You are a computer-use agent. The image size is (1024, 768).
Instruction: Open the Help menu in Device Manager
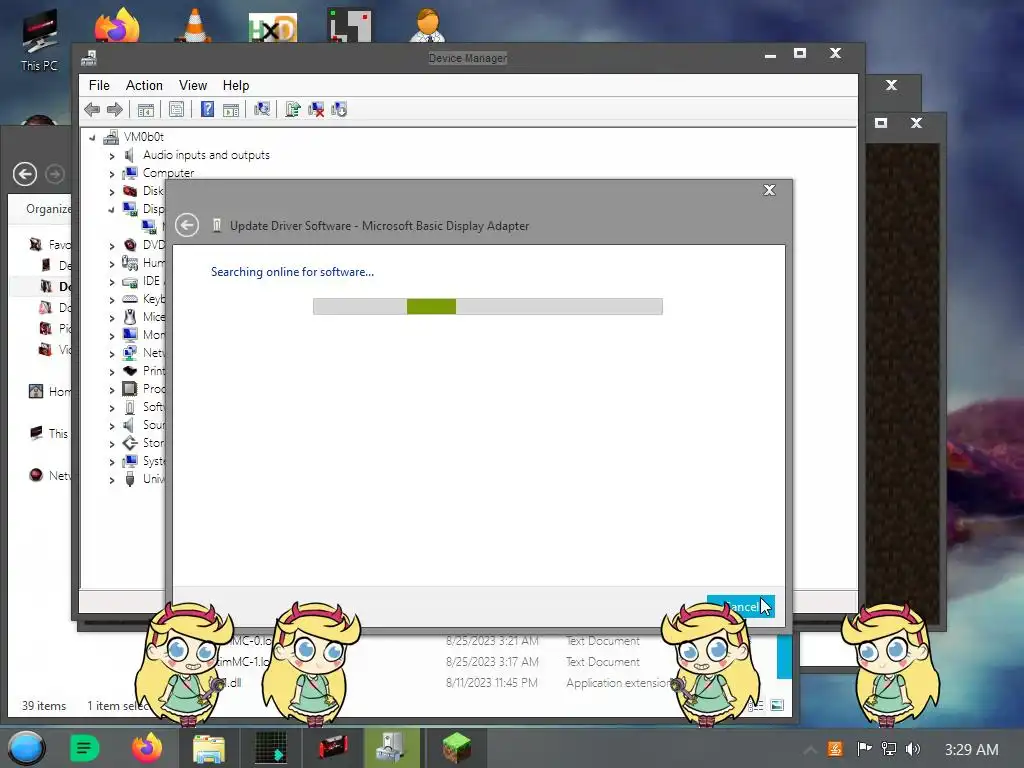pos(236,86)
